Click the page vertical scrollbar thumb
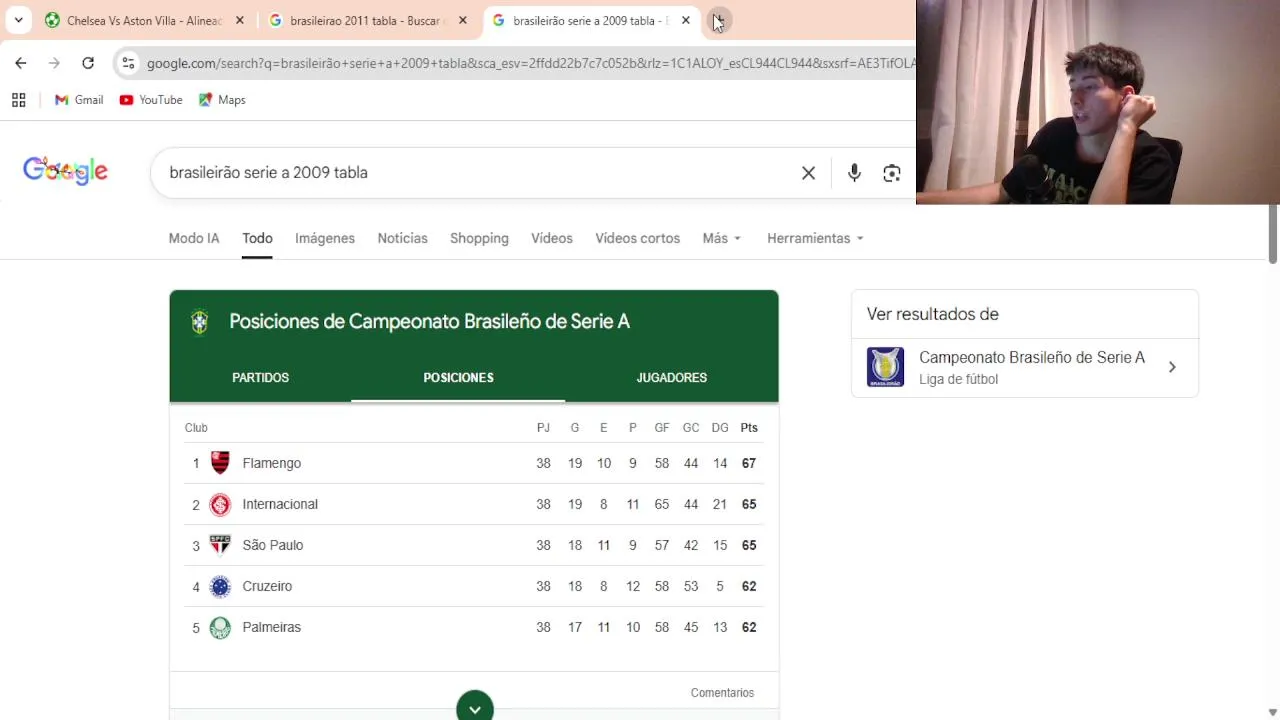Image resolution: width=1280 pixels, height=720 pixels. 1272,233
